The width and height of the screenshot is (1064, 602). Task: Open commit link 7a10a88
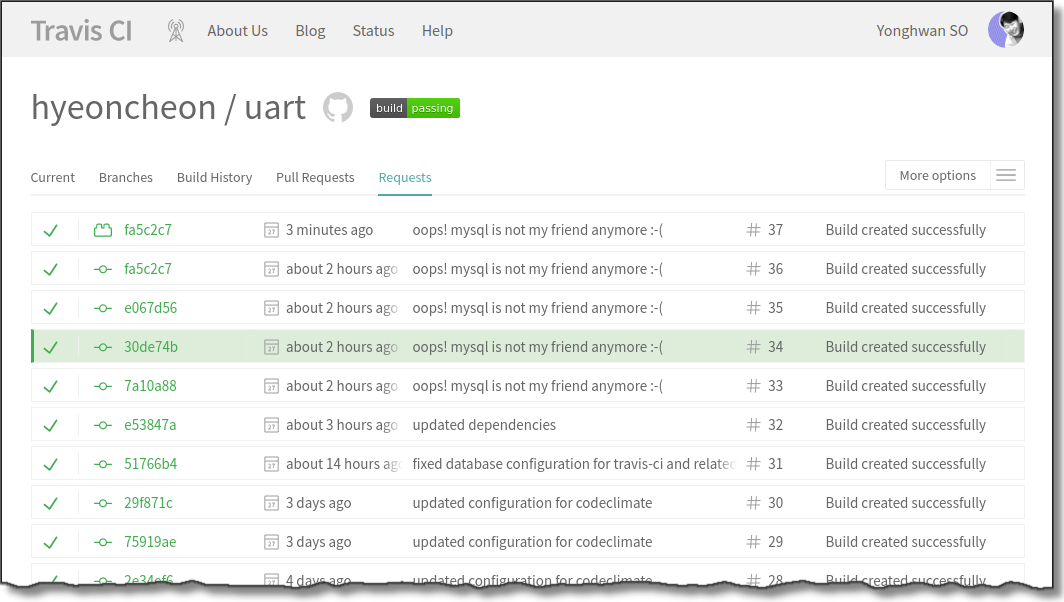click(150, 386)
